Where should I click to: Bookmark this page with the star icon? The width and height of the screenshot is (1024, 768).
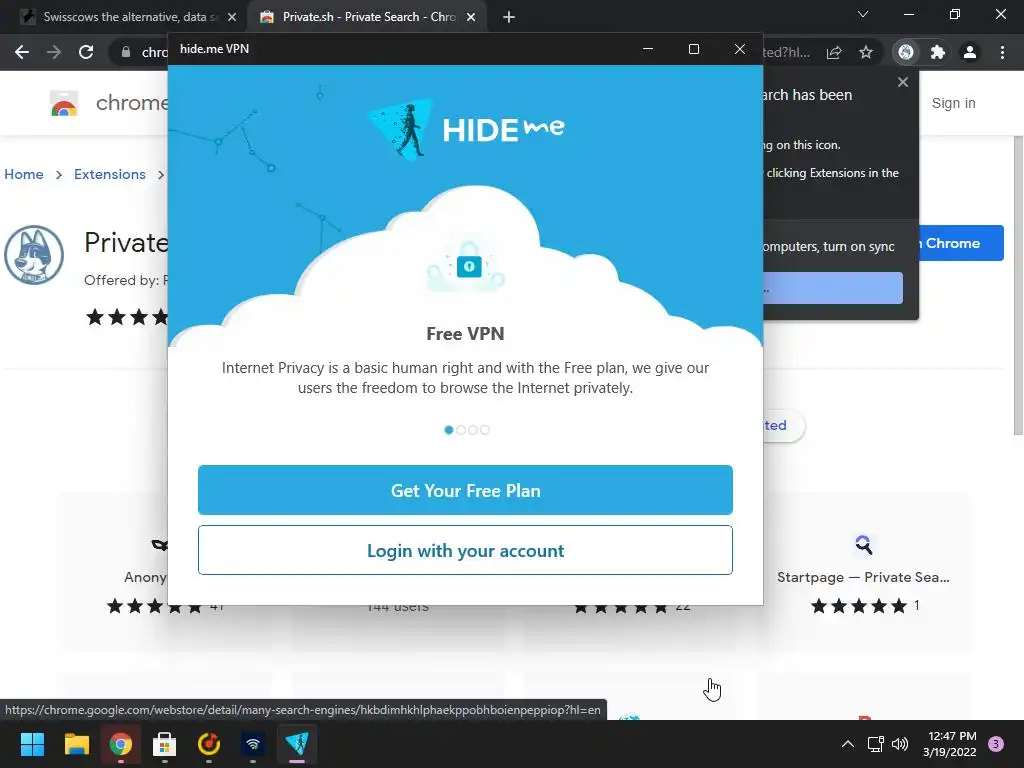pyautogui.click(x=866, y=52)
